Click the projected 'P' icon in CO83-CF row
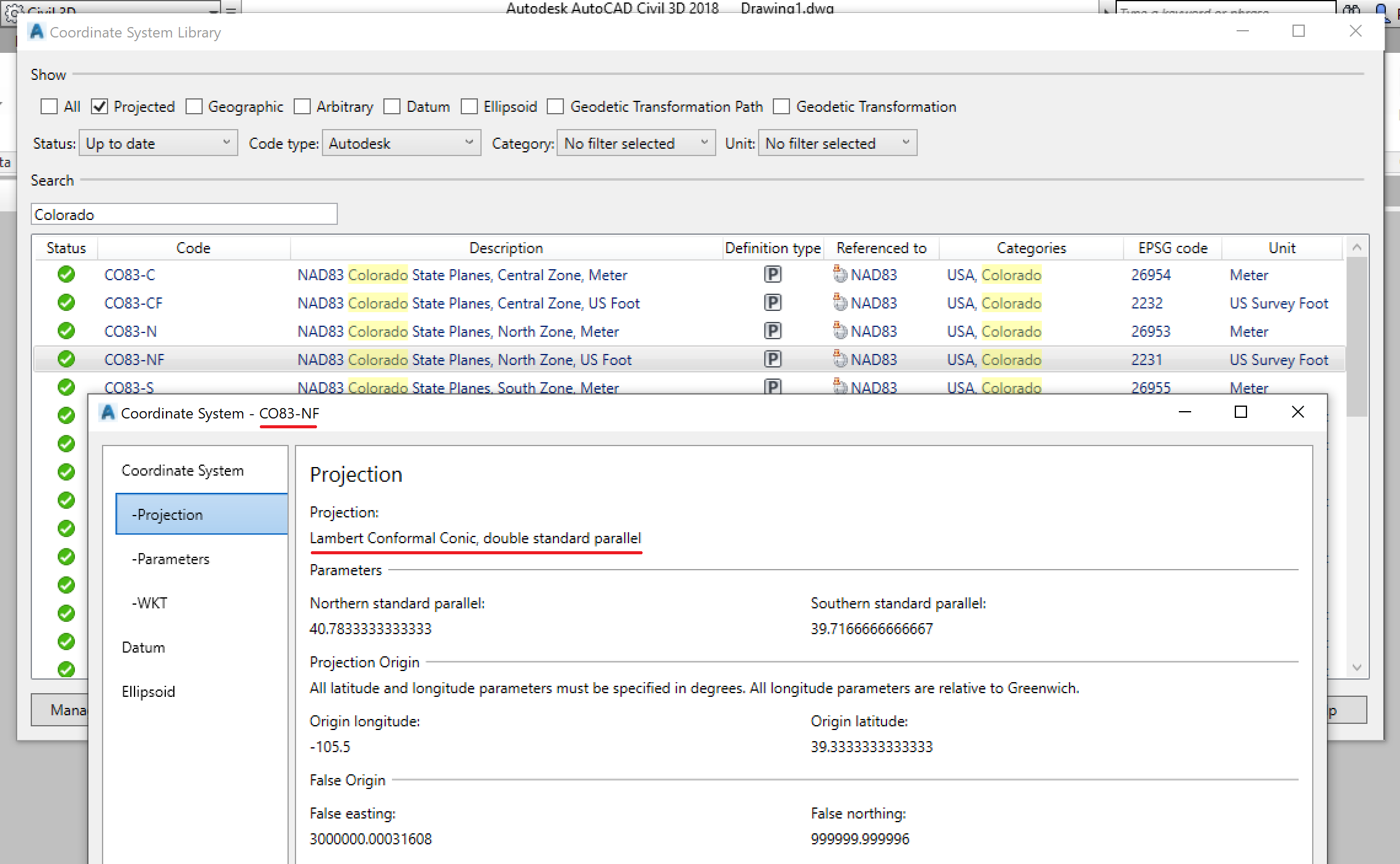Screen dimensions: 1400x864 coord(772,303)
